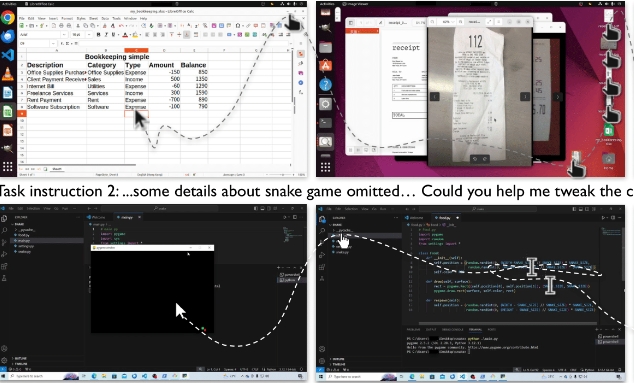Open the Terminal icon in the dock
634x383 pixels.
coord(325,123)
